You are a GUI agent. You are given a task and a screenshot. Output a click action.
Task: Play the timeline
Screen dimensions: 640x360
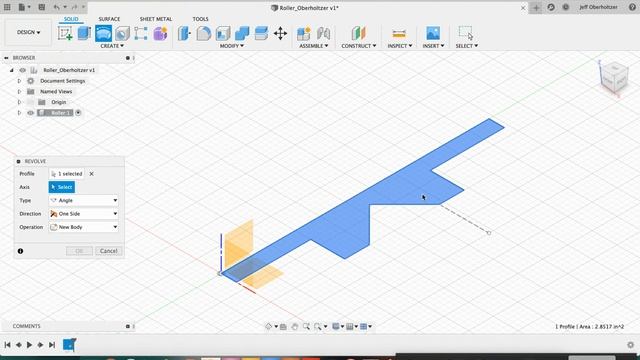(x=29, y=345)
